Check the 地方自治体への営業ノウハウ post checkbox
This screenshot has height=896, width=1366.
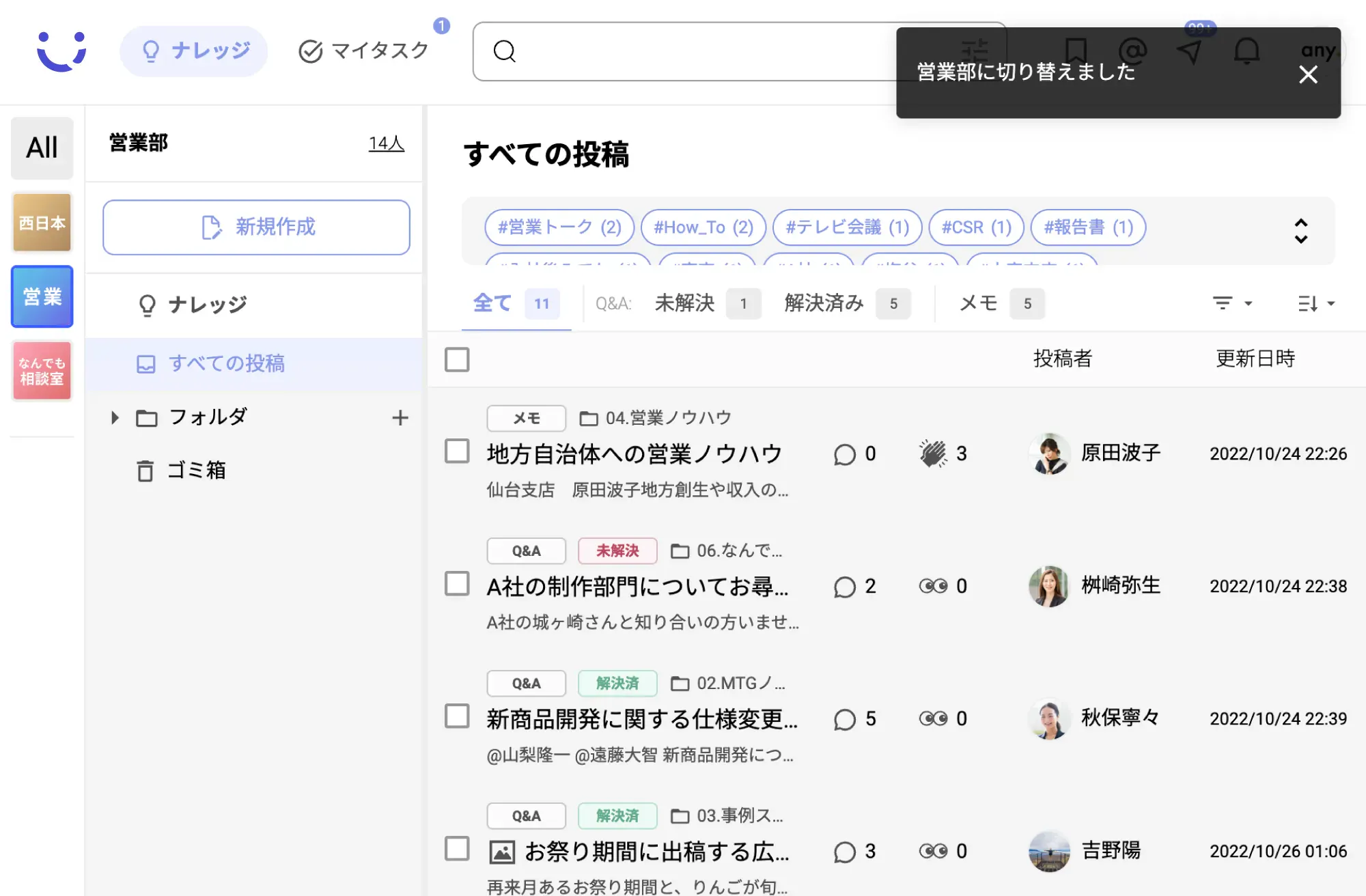tap(457, 451)
